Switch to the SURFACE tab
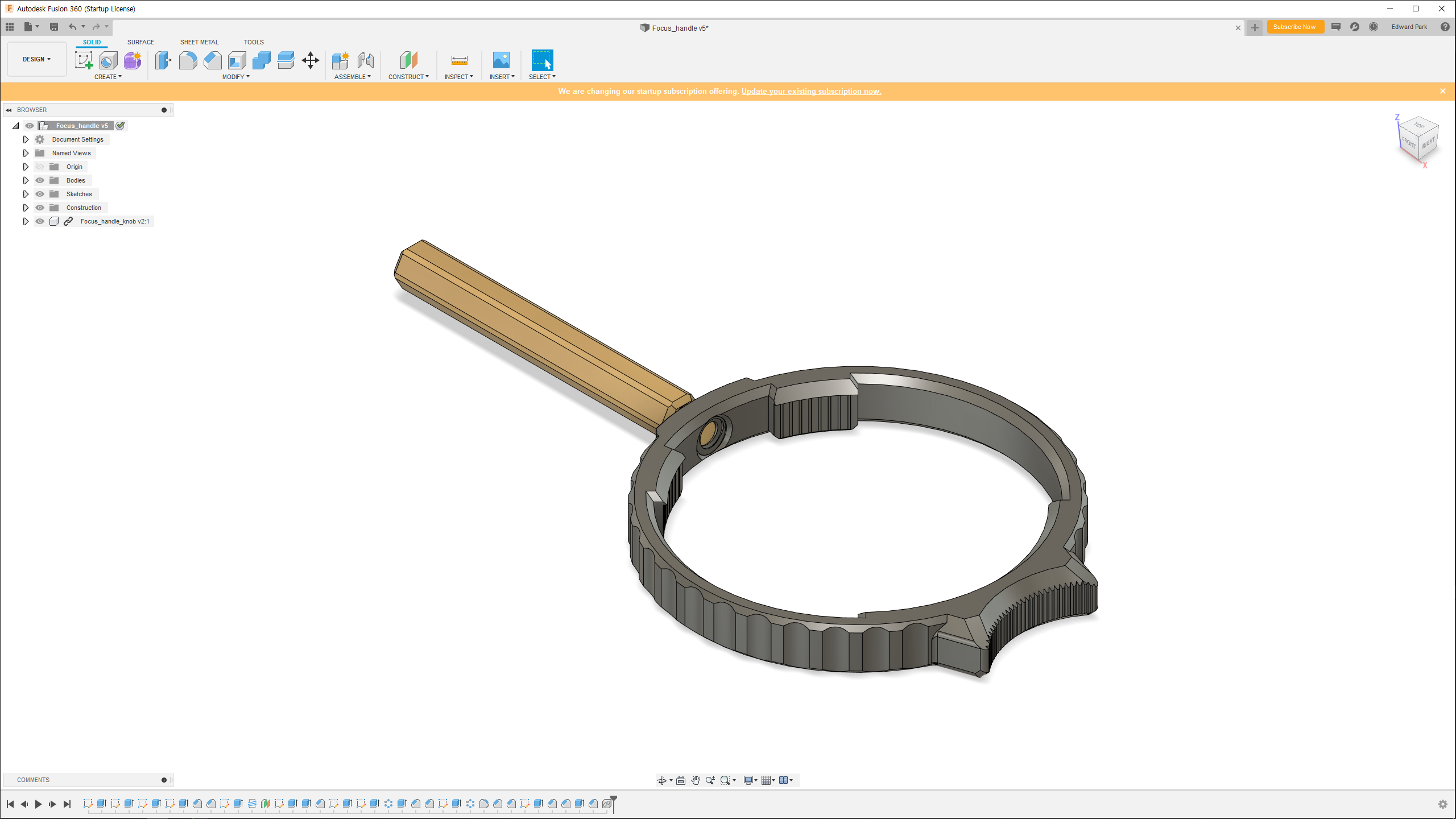Viewport: 1456px width, 819px height. [140, 42]
